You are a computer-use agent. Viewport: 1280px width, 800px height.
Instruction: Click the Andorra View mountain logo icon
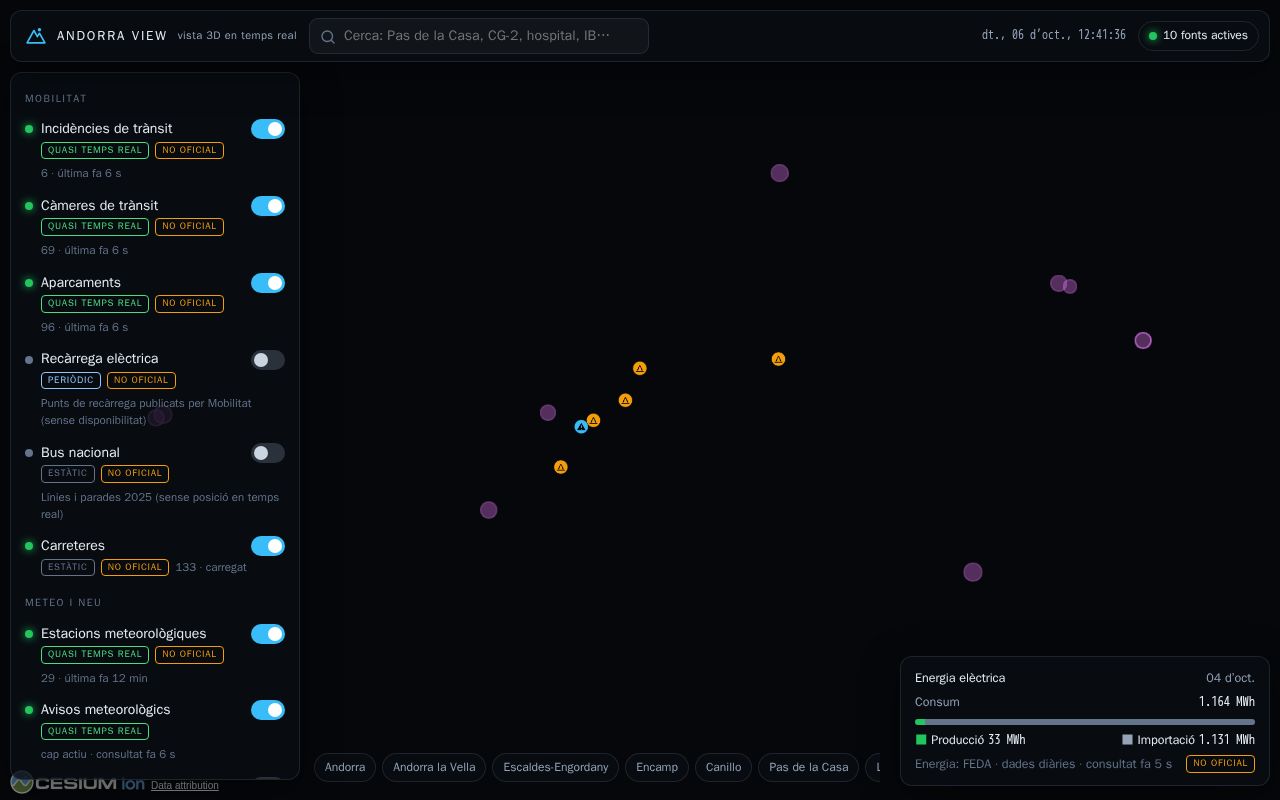coord(36,36)
